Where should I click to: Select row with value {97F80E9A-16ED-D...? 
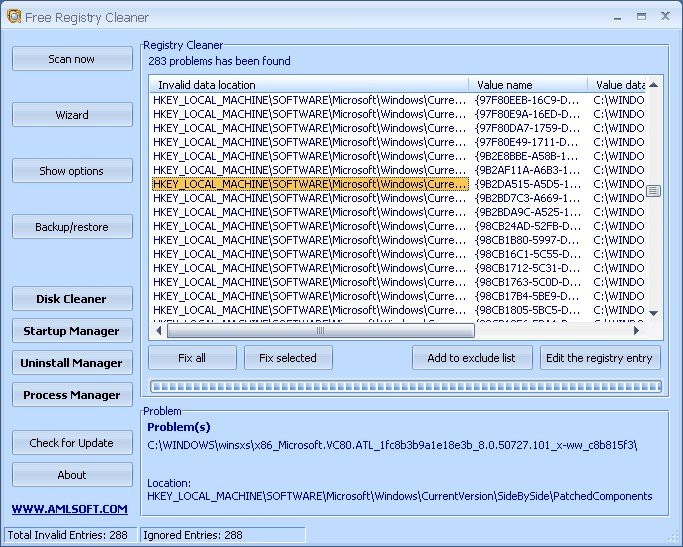pyautogui.click(x=398, y=114)
